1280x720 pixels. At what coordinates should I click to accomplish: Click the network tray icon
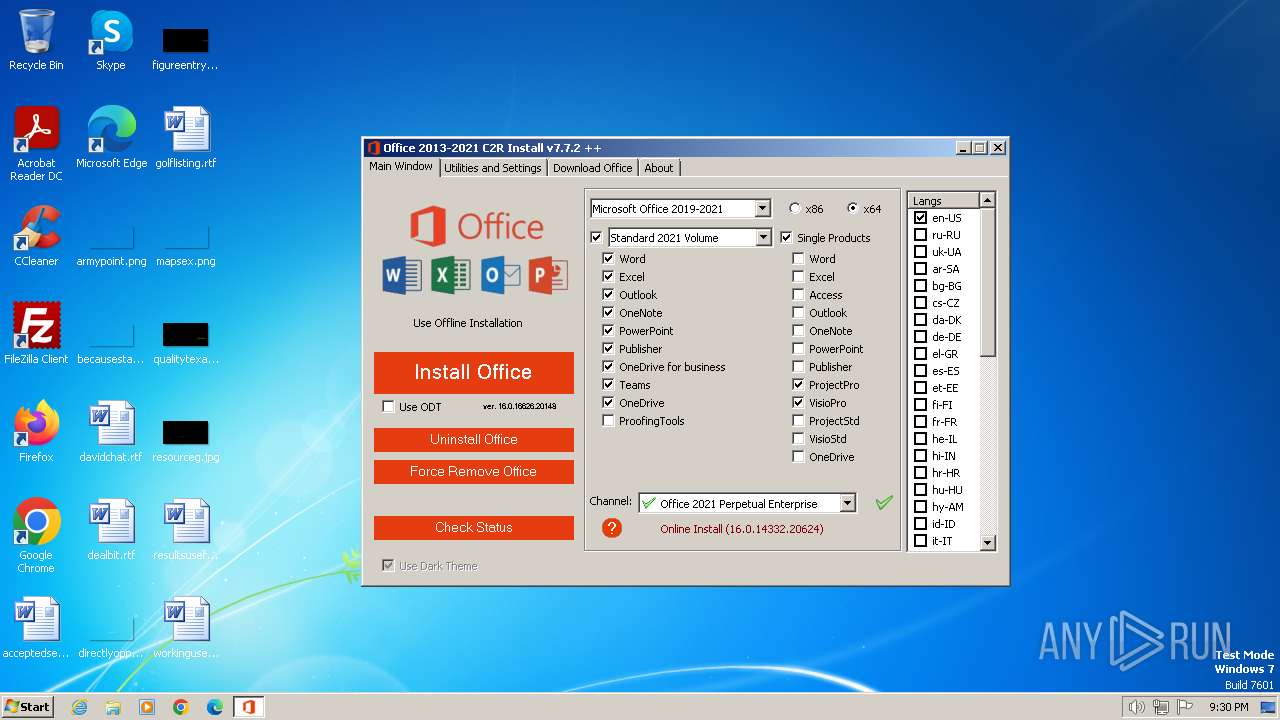[x=1161, y=707]
